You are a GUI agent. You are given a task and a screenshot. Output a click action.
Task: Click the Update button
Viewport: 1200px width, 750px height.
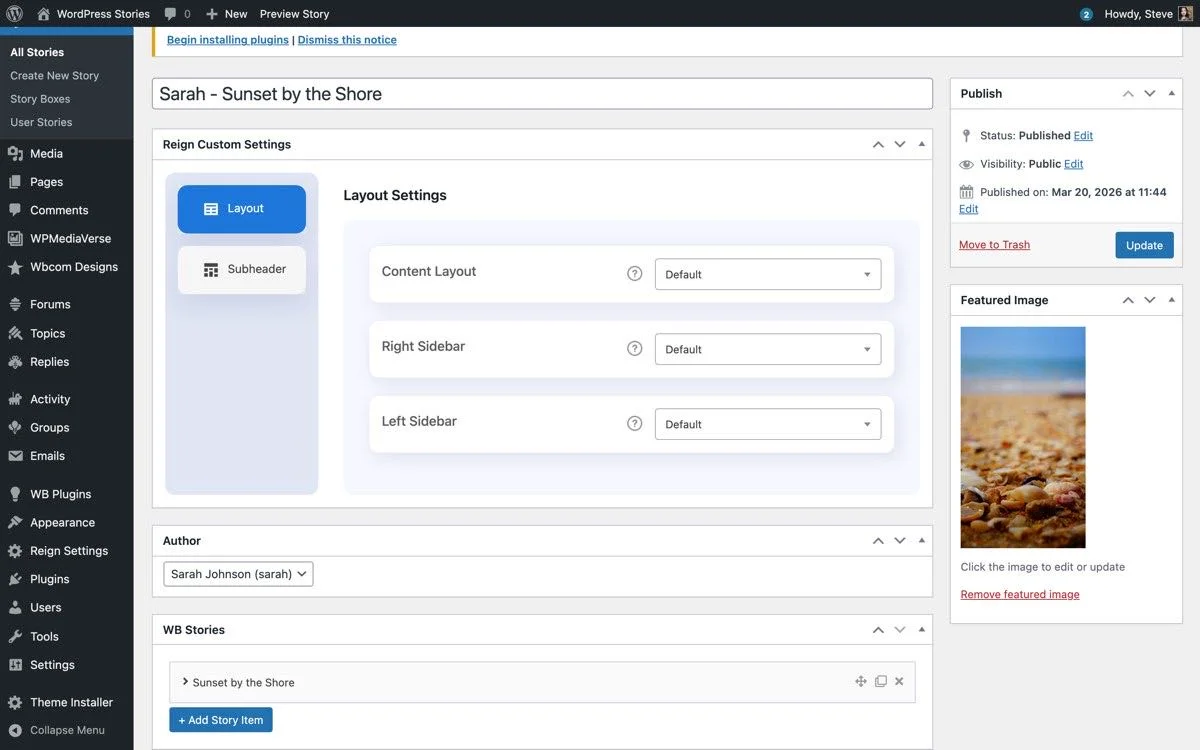click(x=1144, y=244)
